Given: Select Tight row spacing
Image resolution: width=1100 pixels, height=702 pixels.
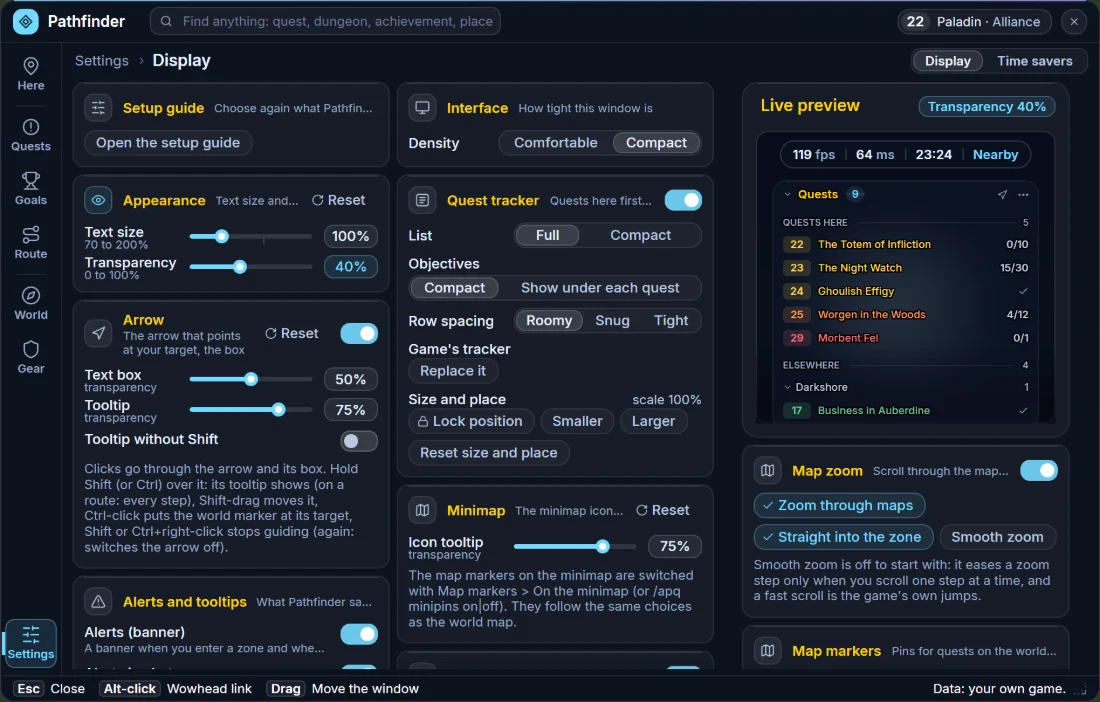Looking at the screenshot, I should pyautogui.click(x=671, y=320).
